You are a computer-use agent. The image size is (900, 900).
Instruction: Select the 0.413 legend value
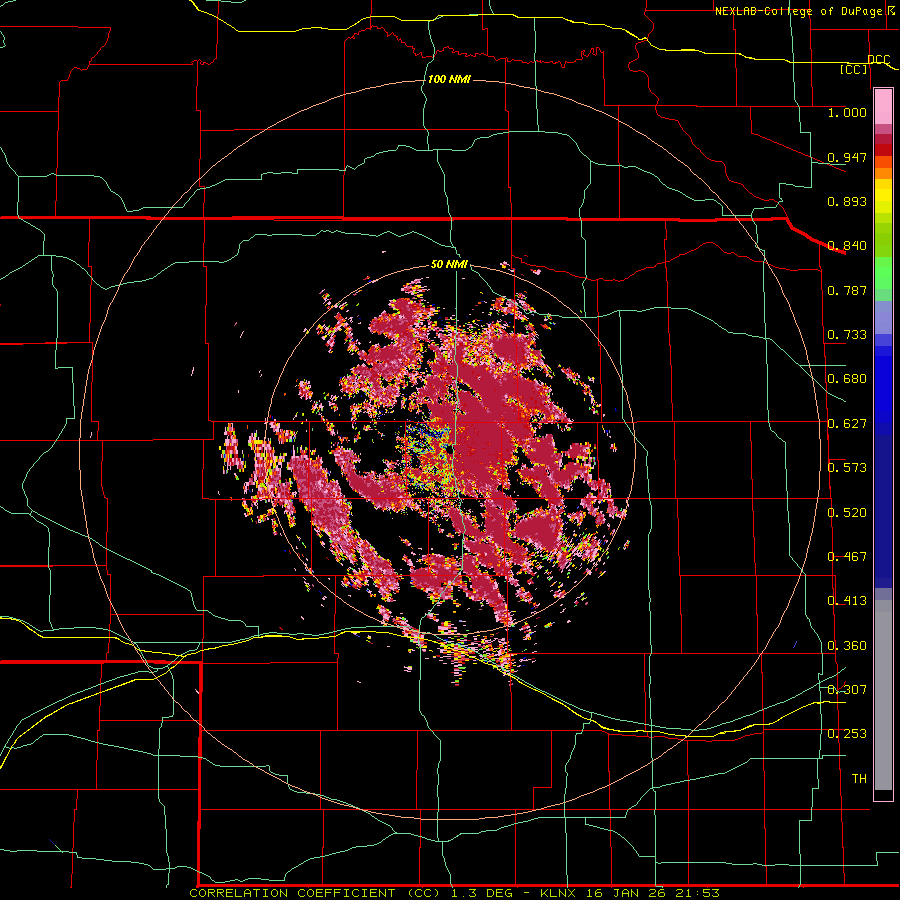[847, 601]
